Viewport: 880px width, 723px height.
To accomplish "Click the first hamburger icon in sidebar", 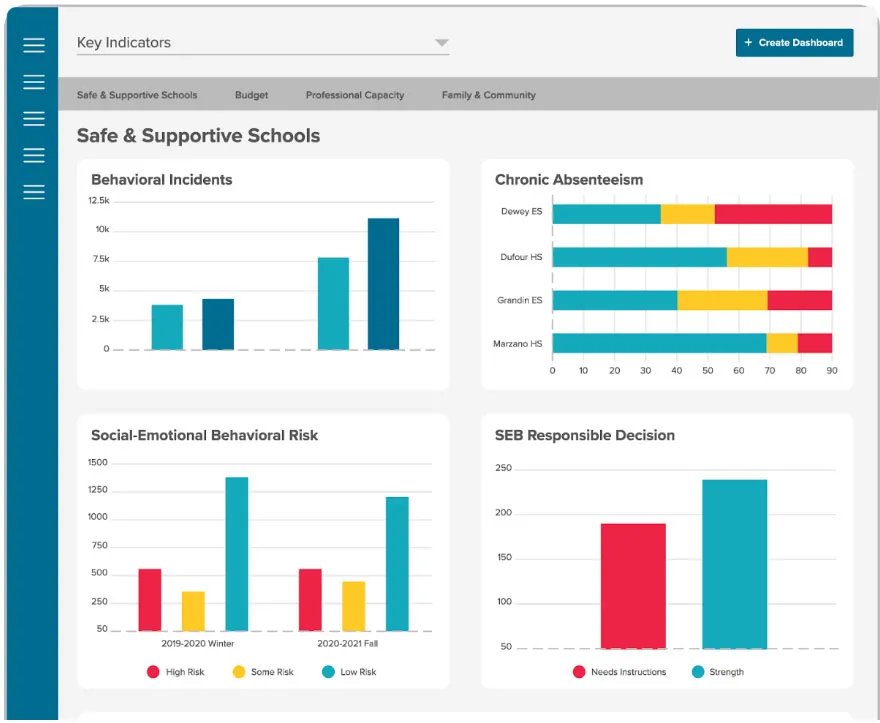I will (x=34, y=45).
